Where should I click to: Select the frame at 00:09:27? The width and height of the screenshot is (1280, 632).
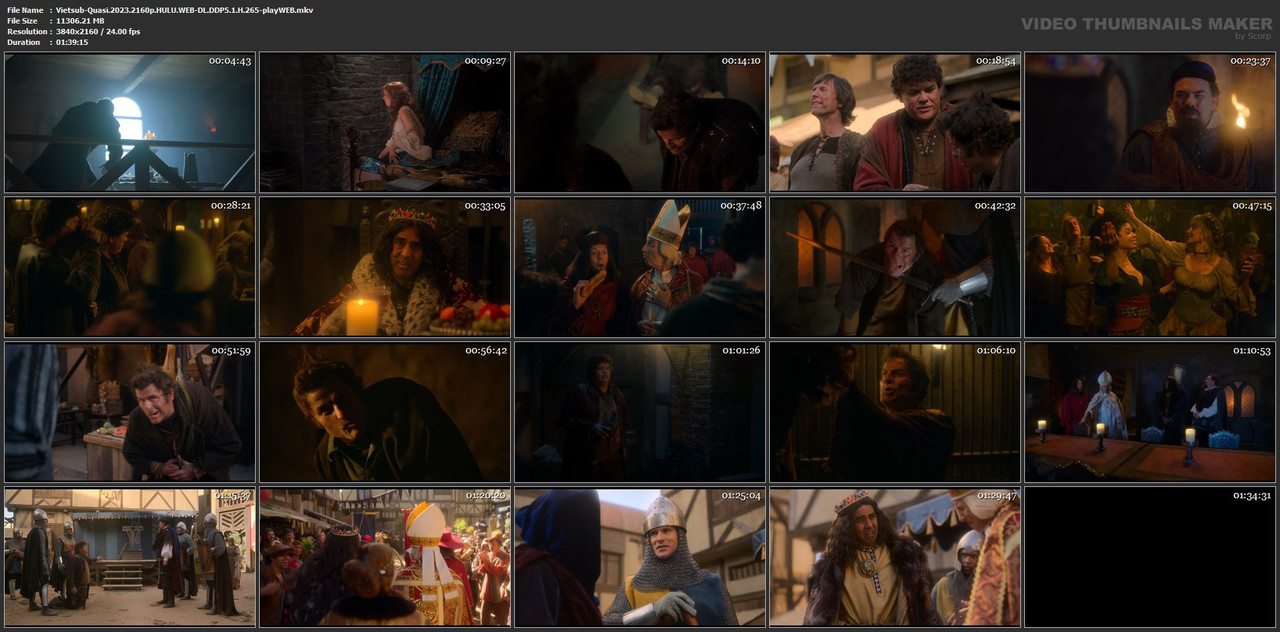point(385,122)
